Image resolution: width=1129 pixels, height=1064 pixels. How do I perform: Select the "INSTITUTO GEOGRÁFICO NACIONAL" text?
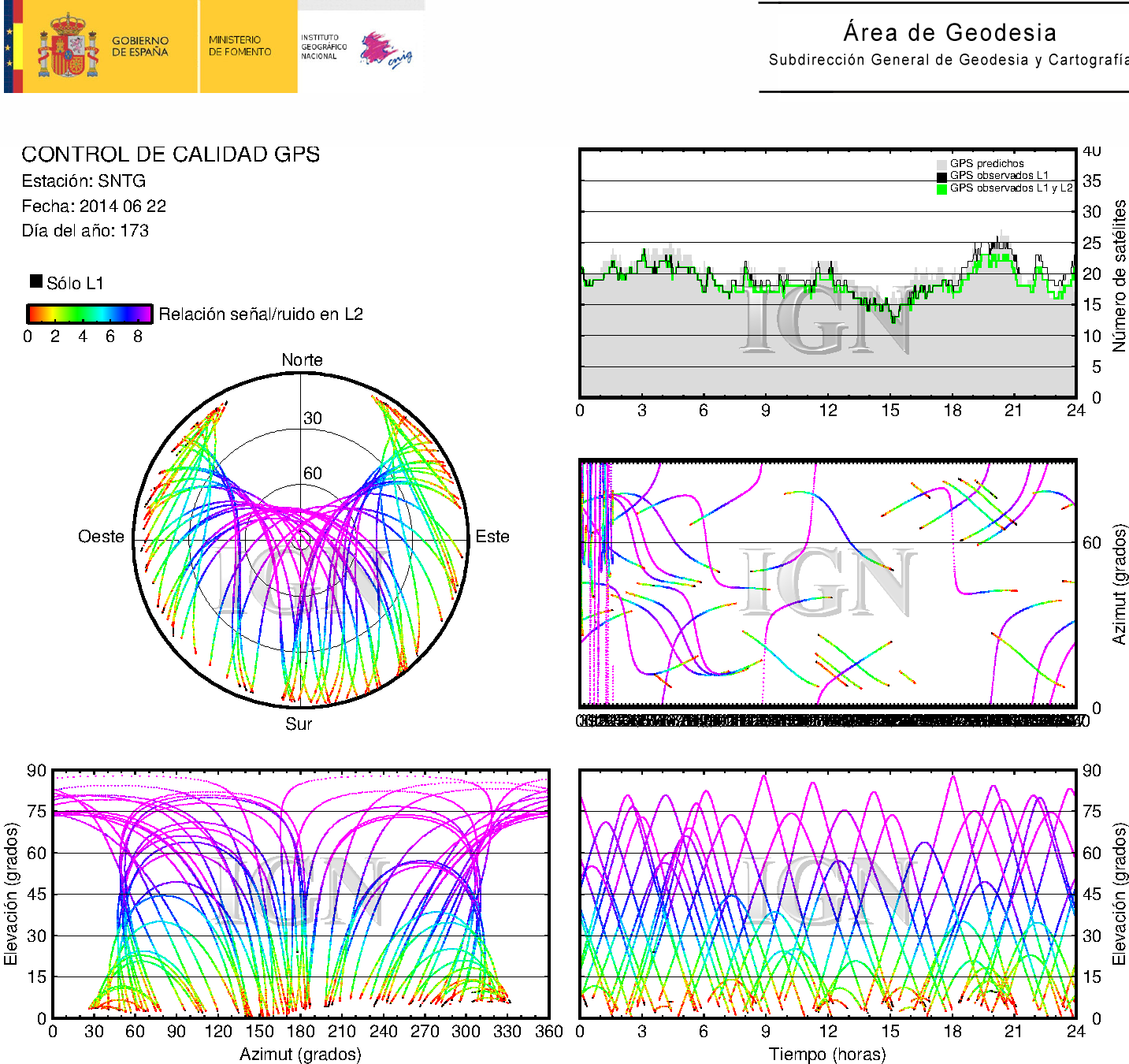click(324, 47)
